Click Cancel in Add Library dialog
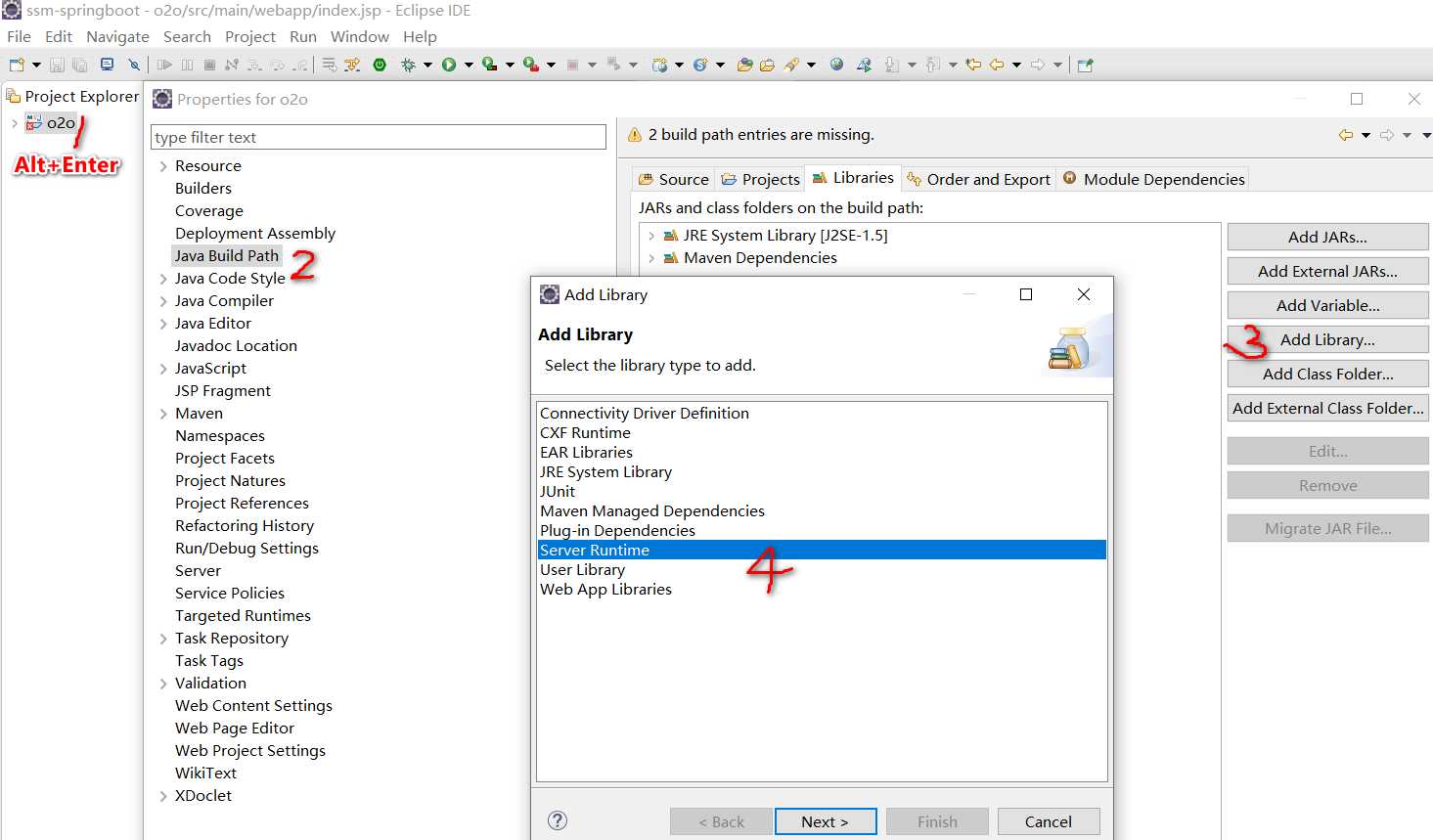 click(1049, 821)
